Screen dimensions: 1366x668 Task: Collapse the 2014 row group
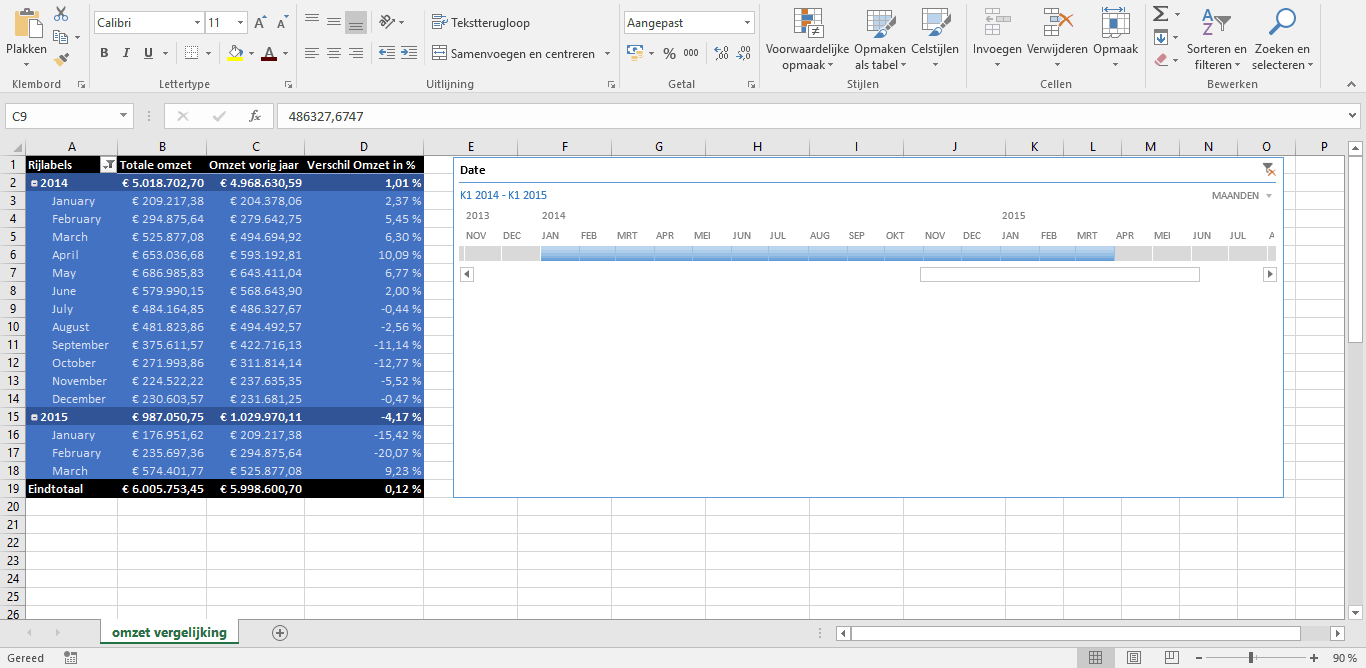tap(34, 183)
